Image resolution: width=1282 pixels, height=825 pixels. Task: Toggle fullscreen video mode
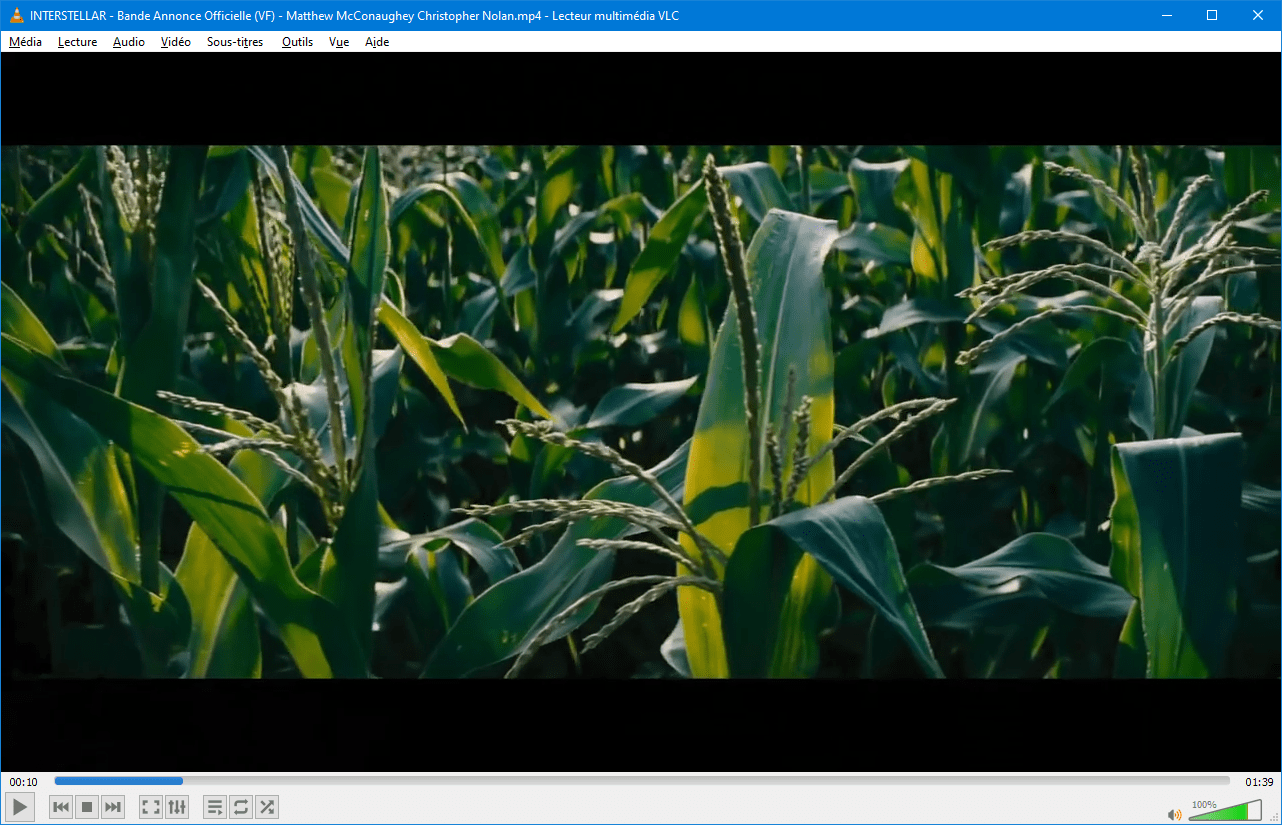coord(151,807)
